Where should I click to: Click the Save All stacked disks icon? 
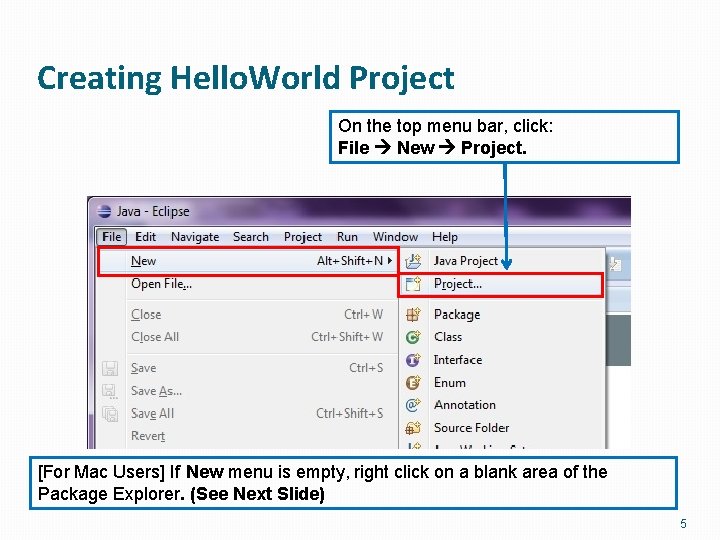tap(110, 414)
